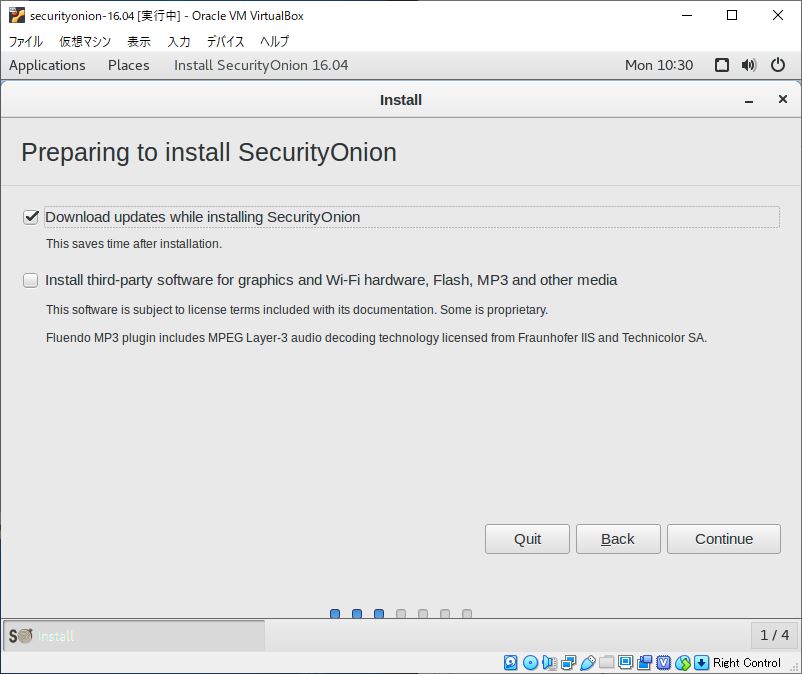Open the ヘルプ menu
The height and width of the screenshot is (674, 802).
pos(275,41)
